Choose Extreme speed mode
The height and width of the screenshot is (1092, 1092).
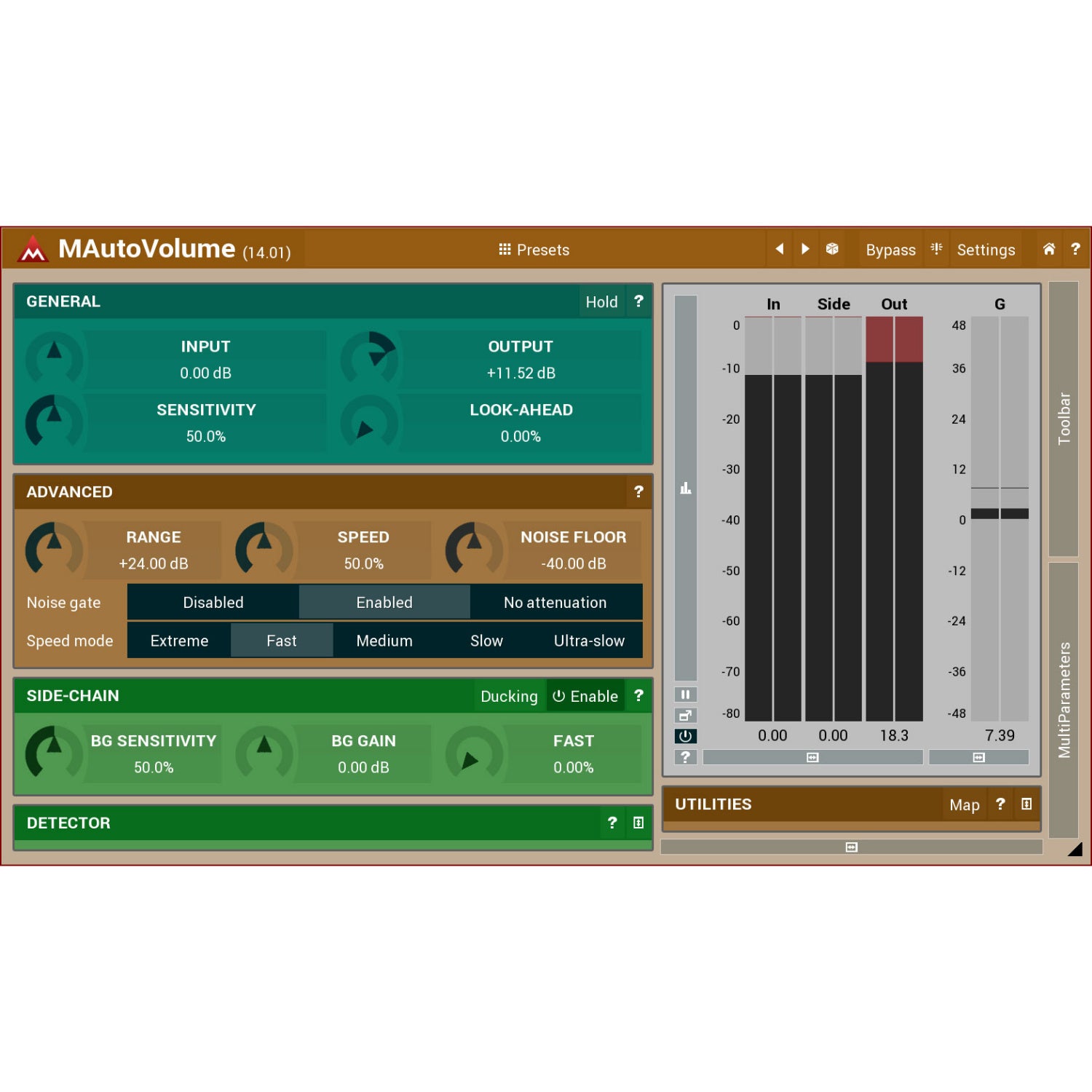pos(179,641)
